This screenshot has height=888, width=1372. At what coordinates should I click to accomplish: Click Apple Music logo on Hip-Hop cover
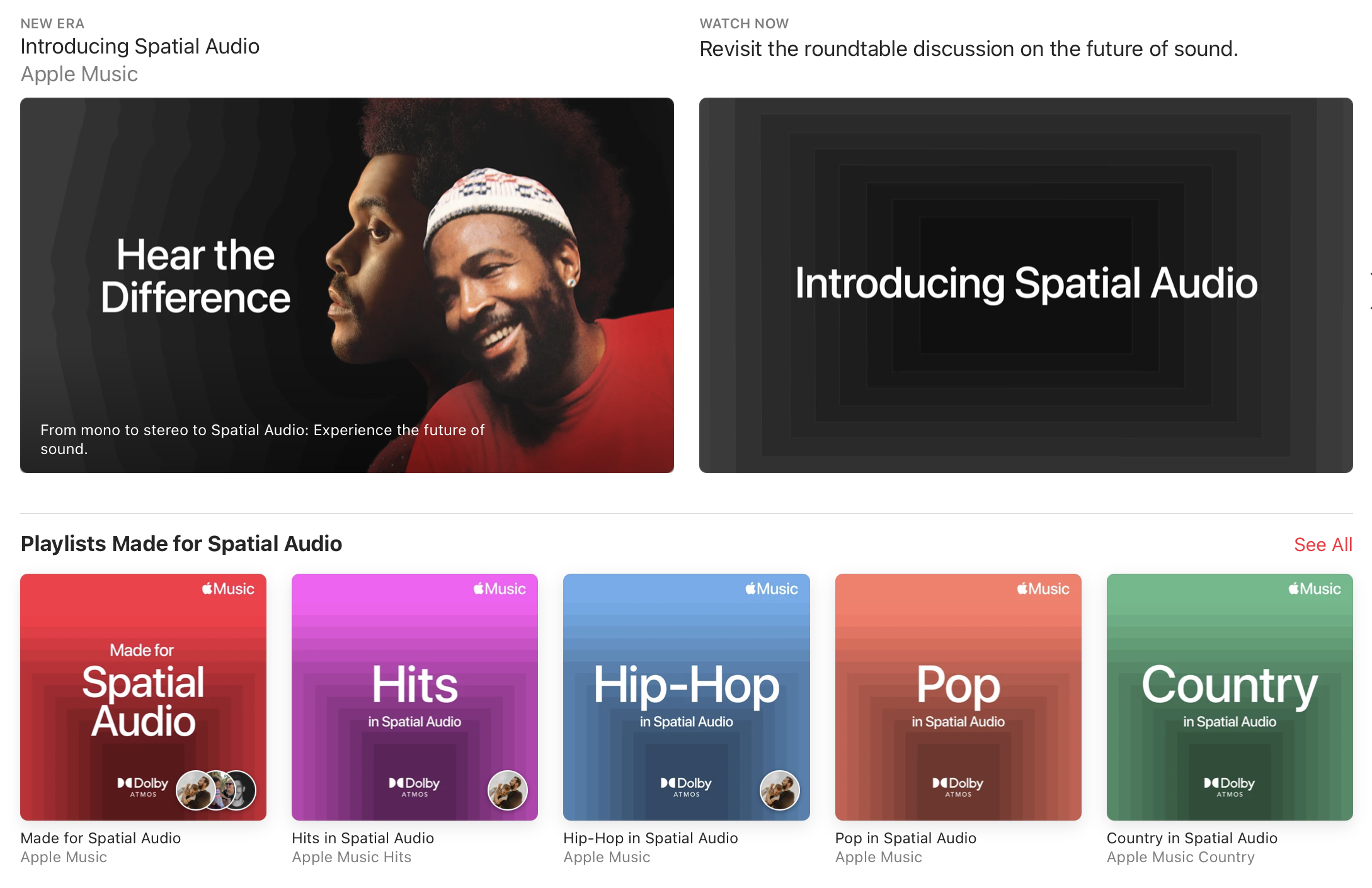point(771,589)
